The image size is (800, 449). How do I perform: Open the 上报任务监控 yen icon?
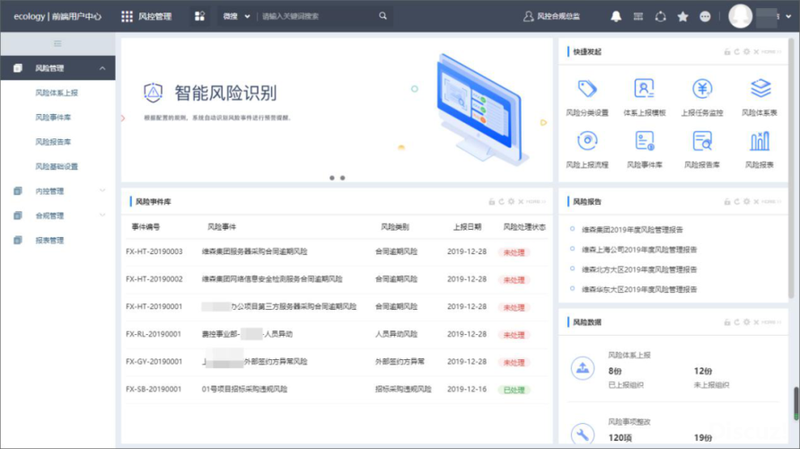[702, 89]
